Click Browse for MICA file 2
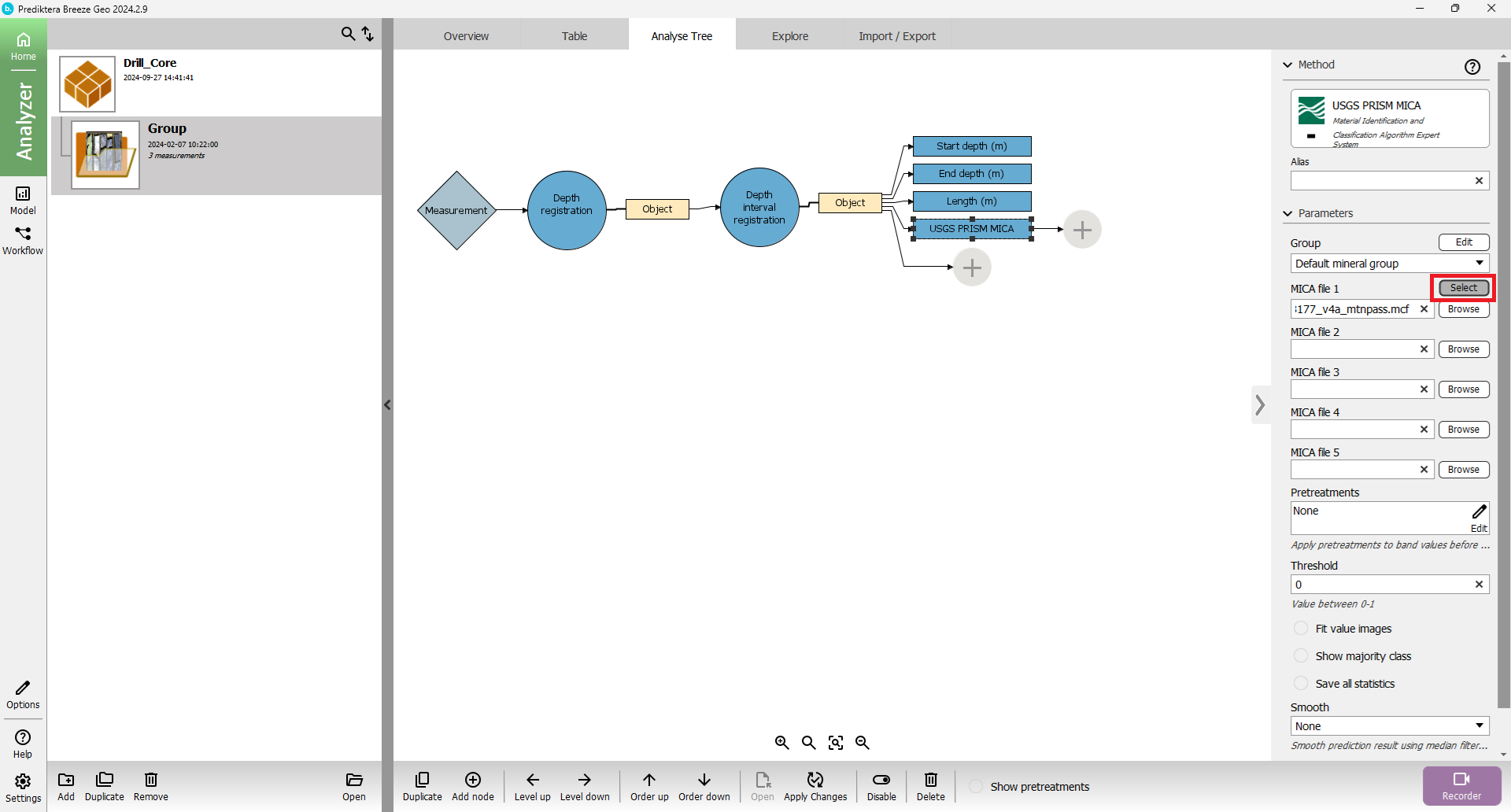Viewport: 1511px width, 812px height. click(1463, 349)
